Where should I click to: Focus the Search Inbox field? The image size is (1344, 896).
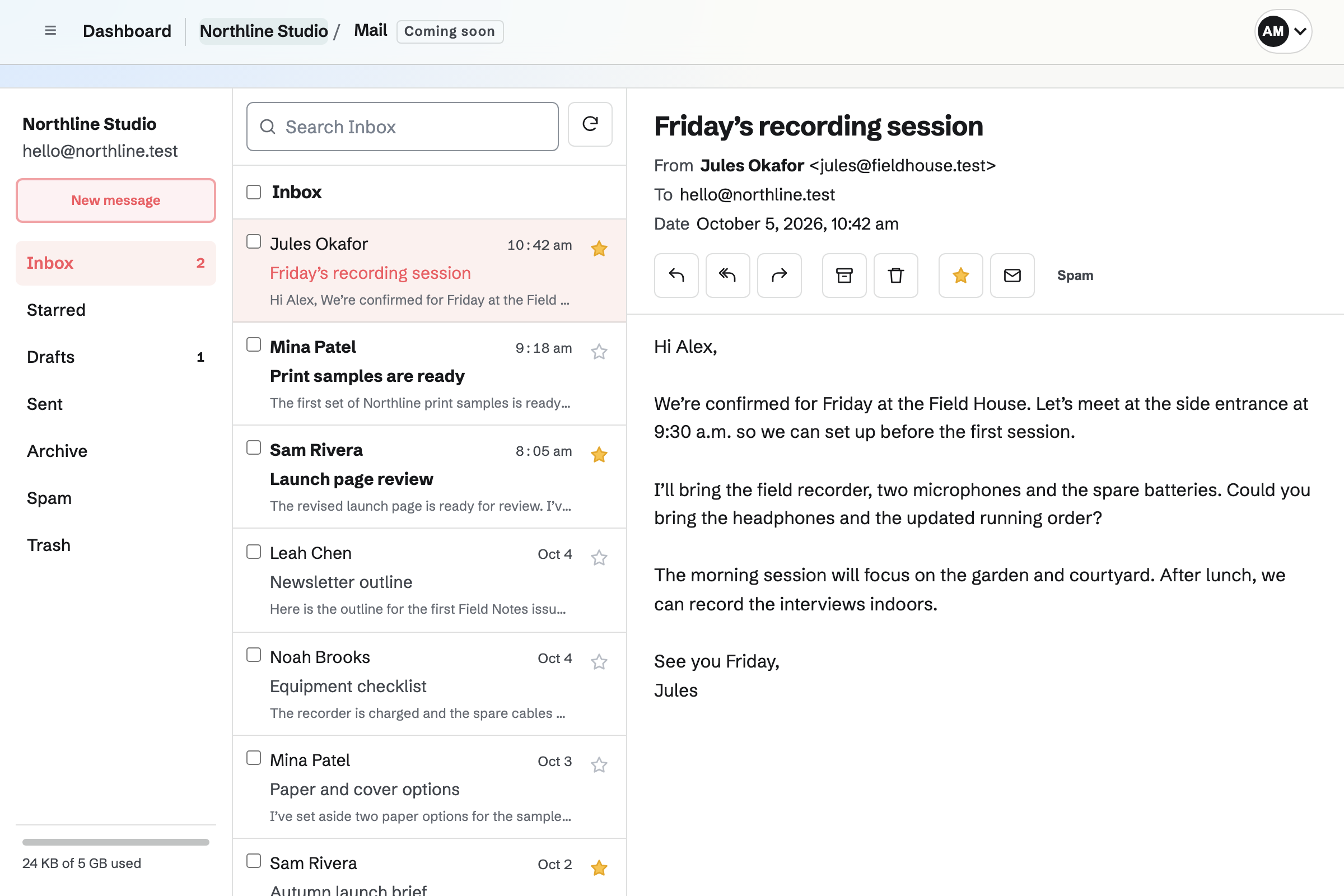click(x=402, y=127)
